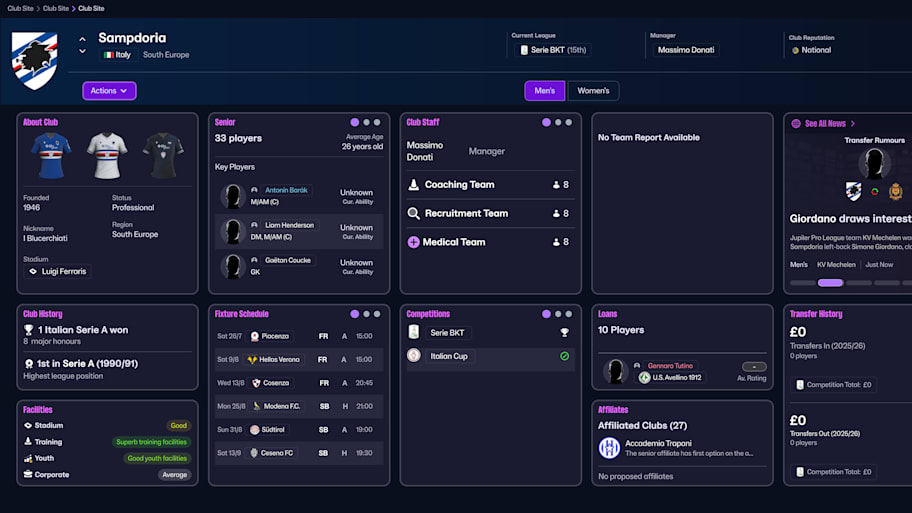The width and height of the screenshot is (912, 513).
Task: Click the Luigi Ferraris stadium icon
Action: click(33, 271)
